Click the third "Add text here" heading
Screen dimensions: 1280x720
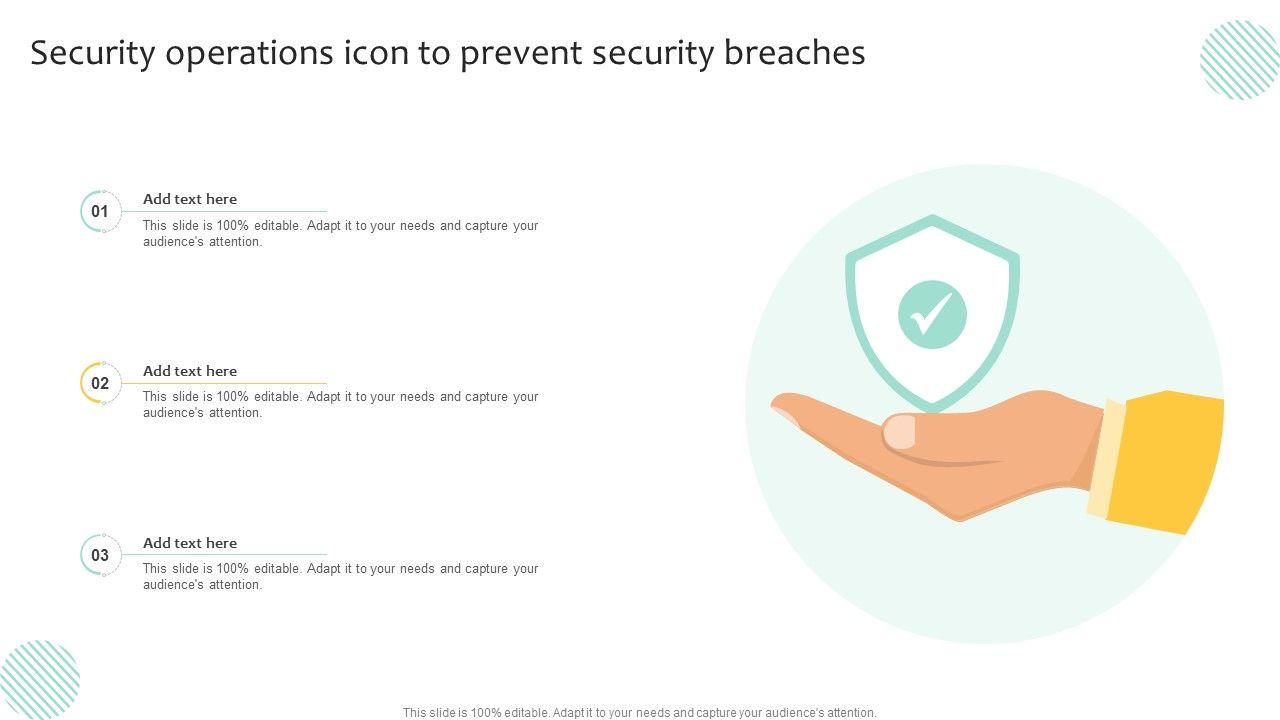[190, 543]
